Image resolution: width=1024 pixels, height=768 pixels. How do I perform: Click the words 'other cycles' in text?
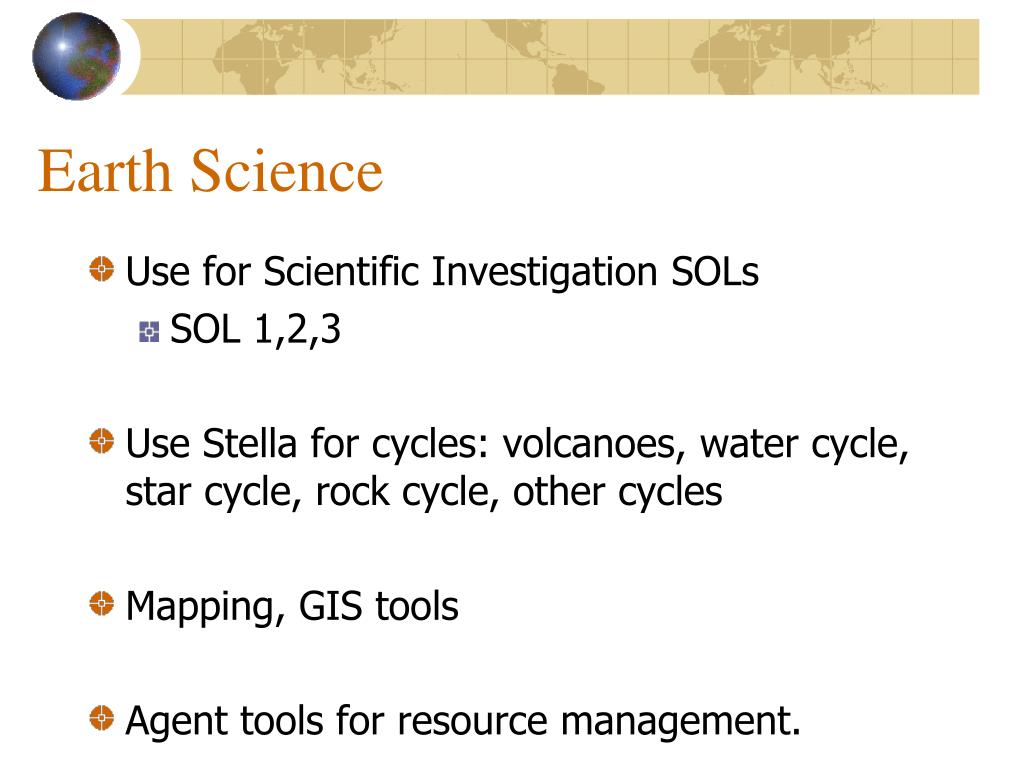[x=618, y=493]
